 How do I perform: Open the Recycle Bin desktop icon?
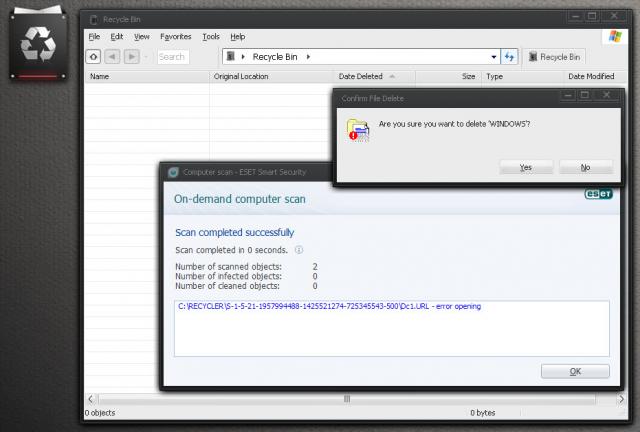tap(38, 42)
